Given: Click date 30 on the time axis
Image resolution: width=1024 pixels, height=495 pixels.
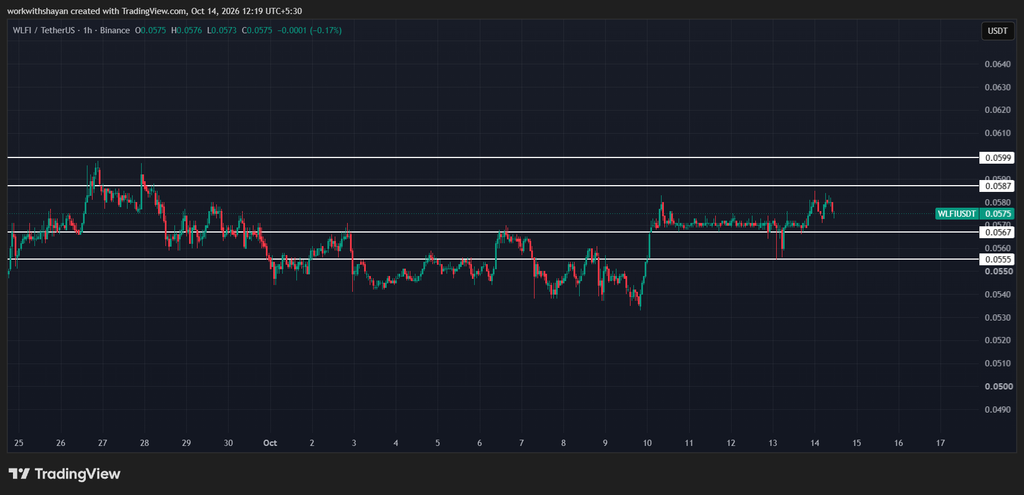Looking at the screenshot, I should tap(228, 443).
